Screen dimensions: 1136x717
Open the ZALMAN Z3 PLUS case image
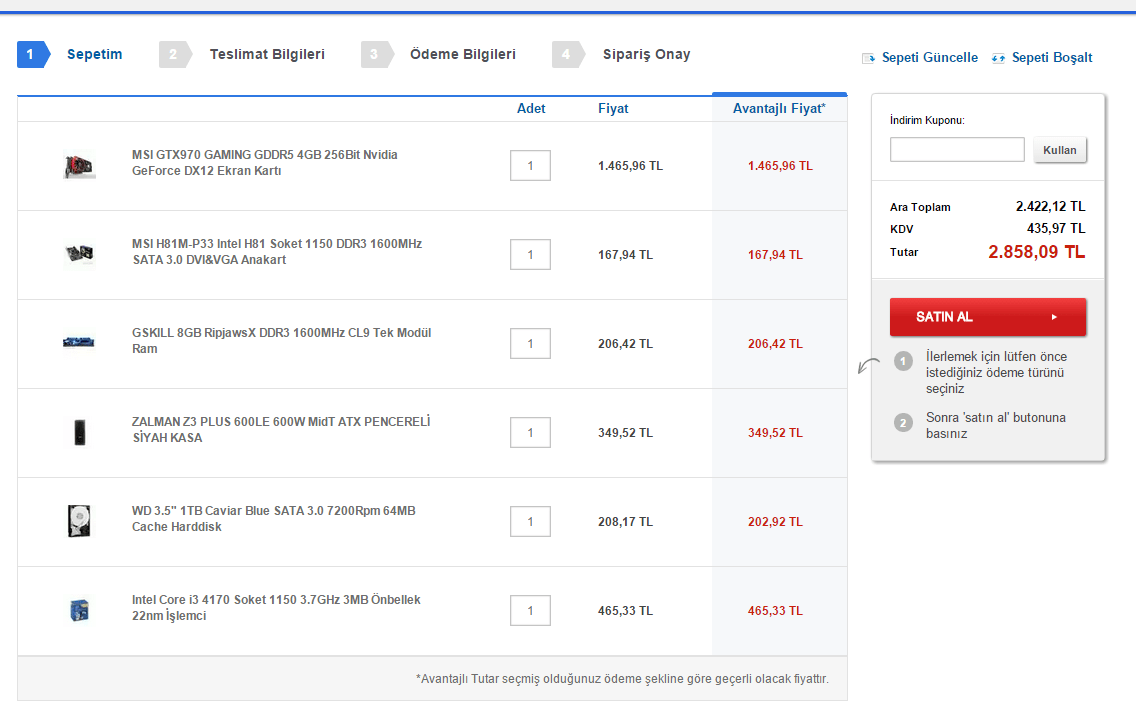(x=79, y=431)
